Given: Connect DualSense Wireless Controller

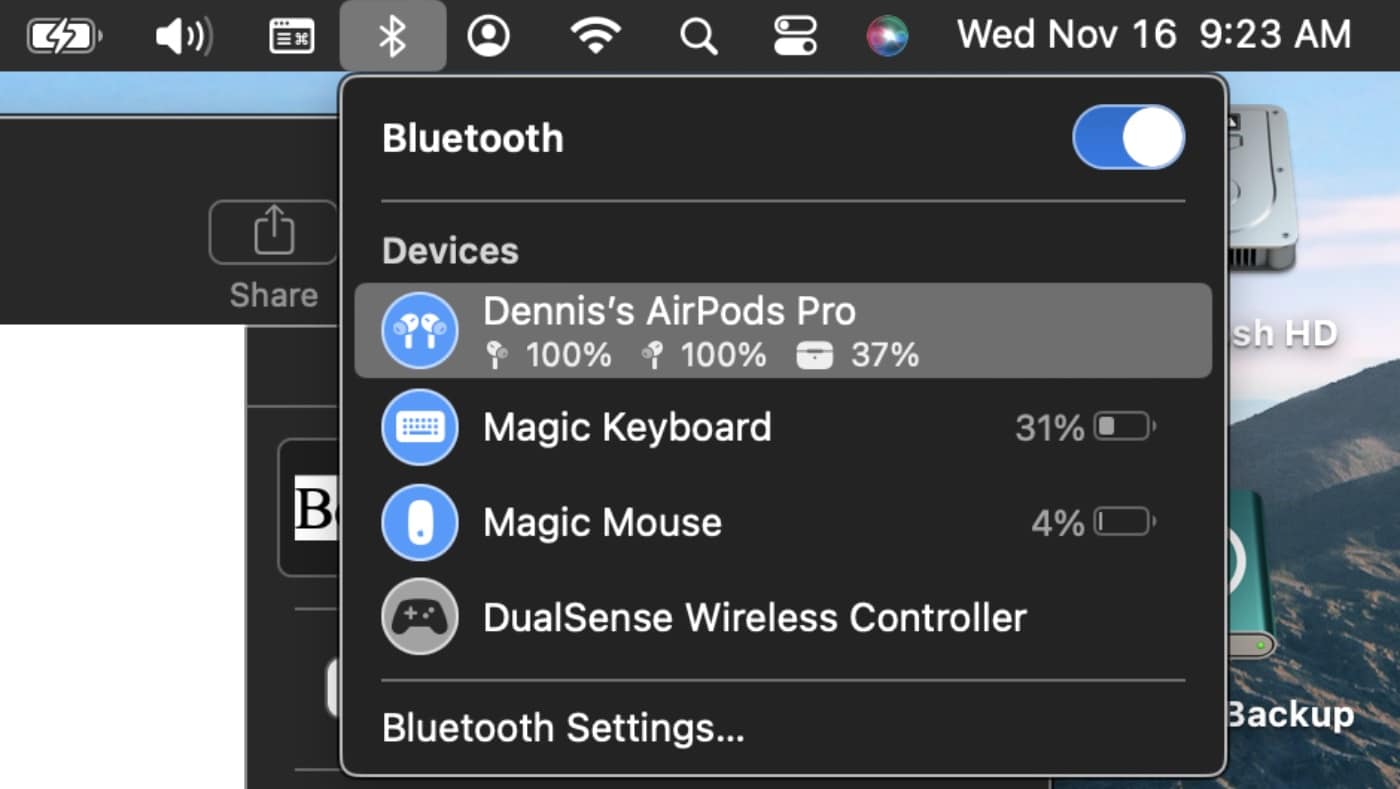Looking at the screenshot, I should (754, 618).
